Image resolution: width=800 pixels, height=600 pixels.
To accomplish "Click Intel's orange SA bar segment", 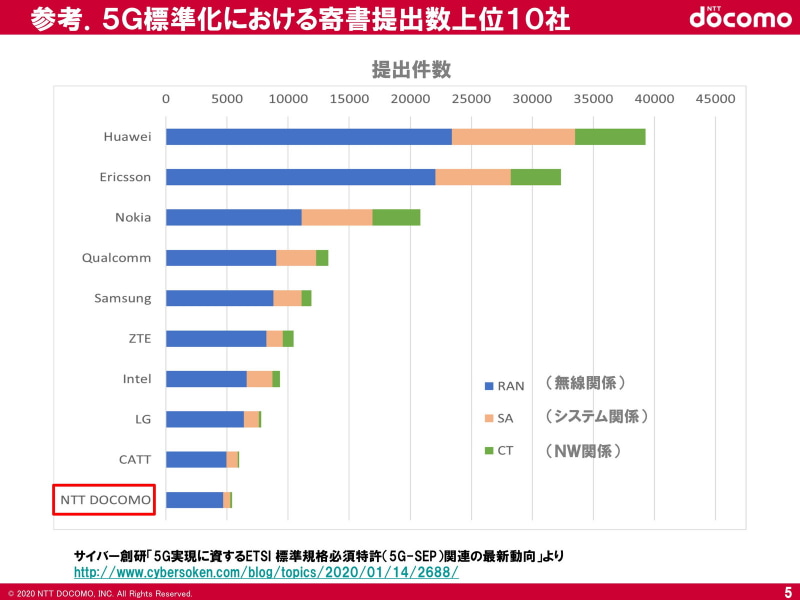I will (x=260, y=379).
